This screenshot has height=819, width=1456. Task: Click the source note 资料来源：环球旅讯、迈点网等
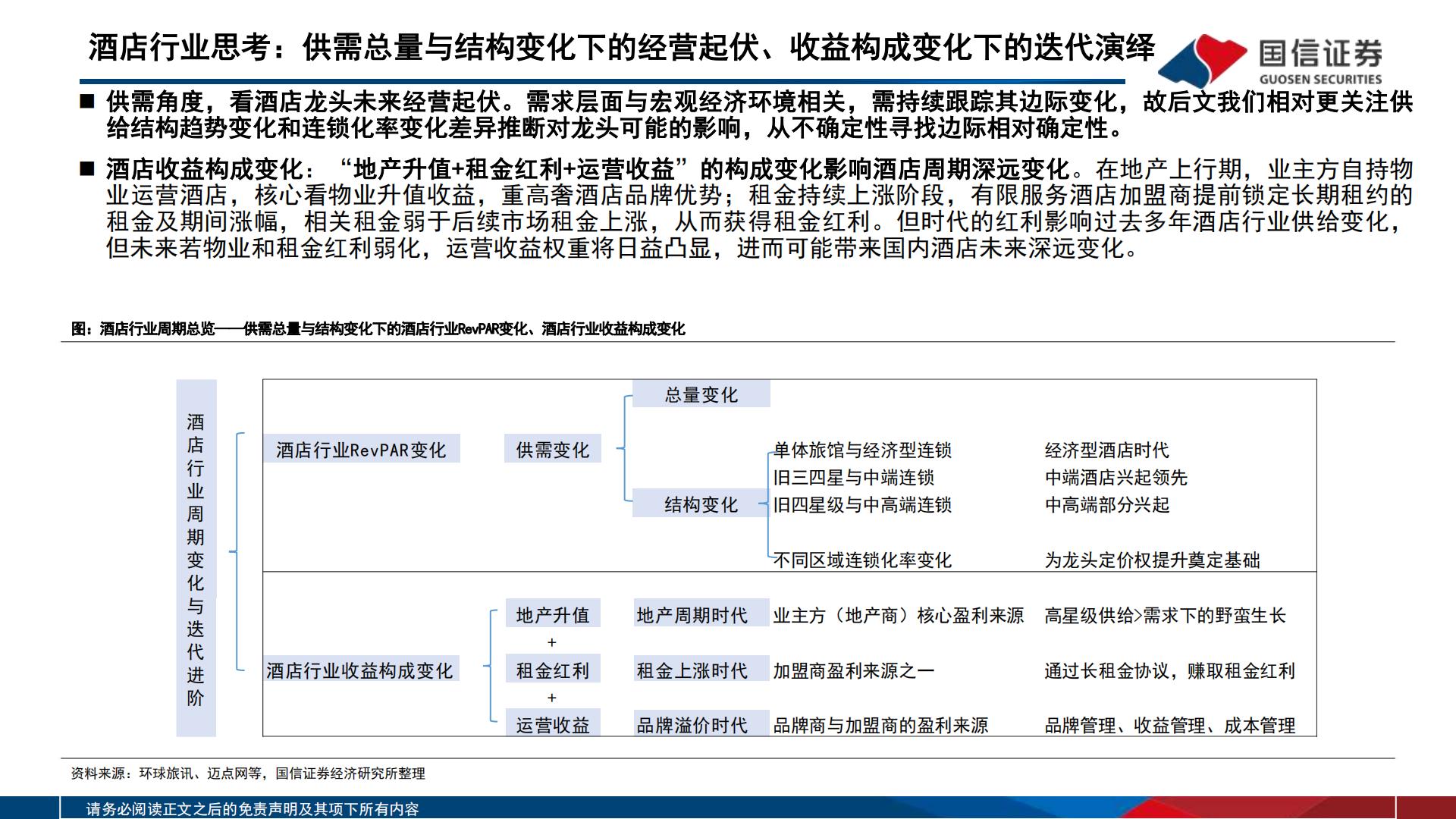coord(248,773)
